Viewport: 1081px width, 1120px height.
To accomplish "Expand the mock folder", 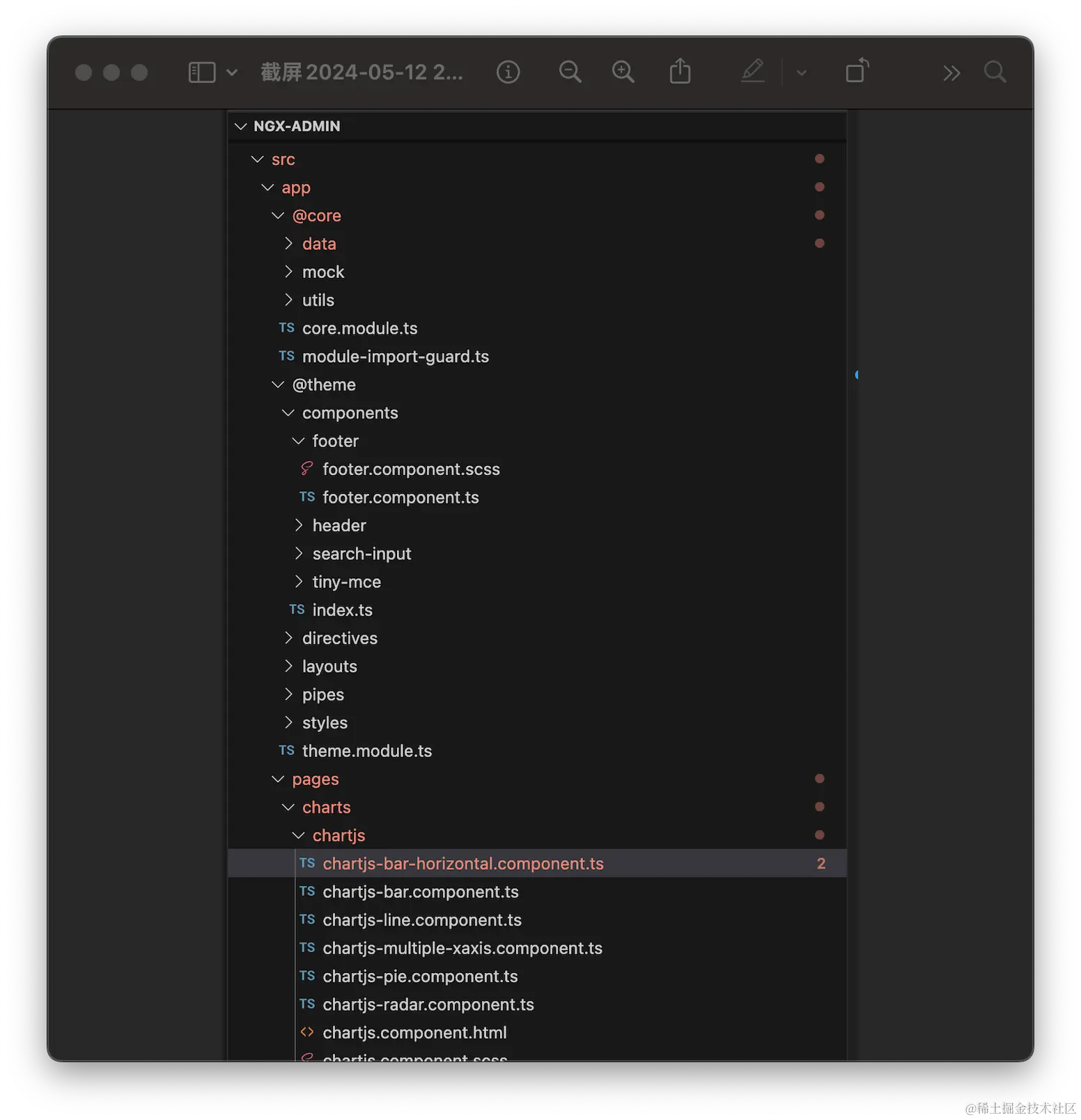I will [x=323, y=272].
